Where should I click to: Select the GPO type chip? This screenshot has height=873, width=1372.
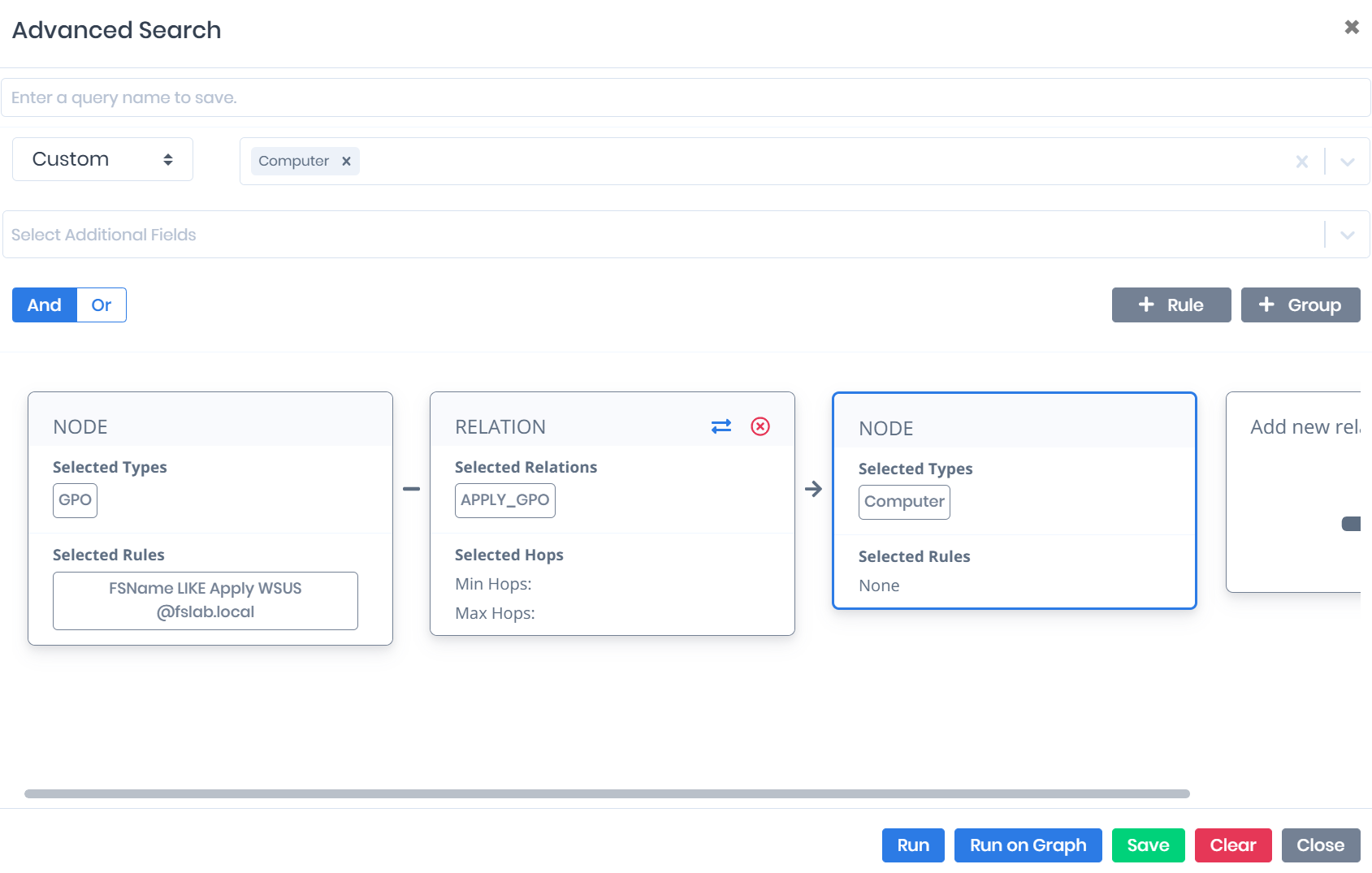(75, 500)
